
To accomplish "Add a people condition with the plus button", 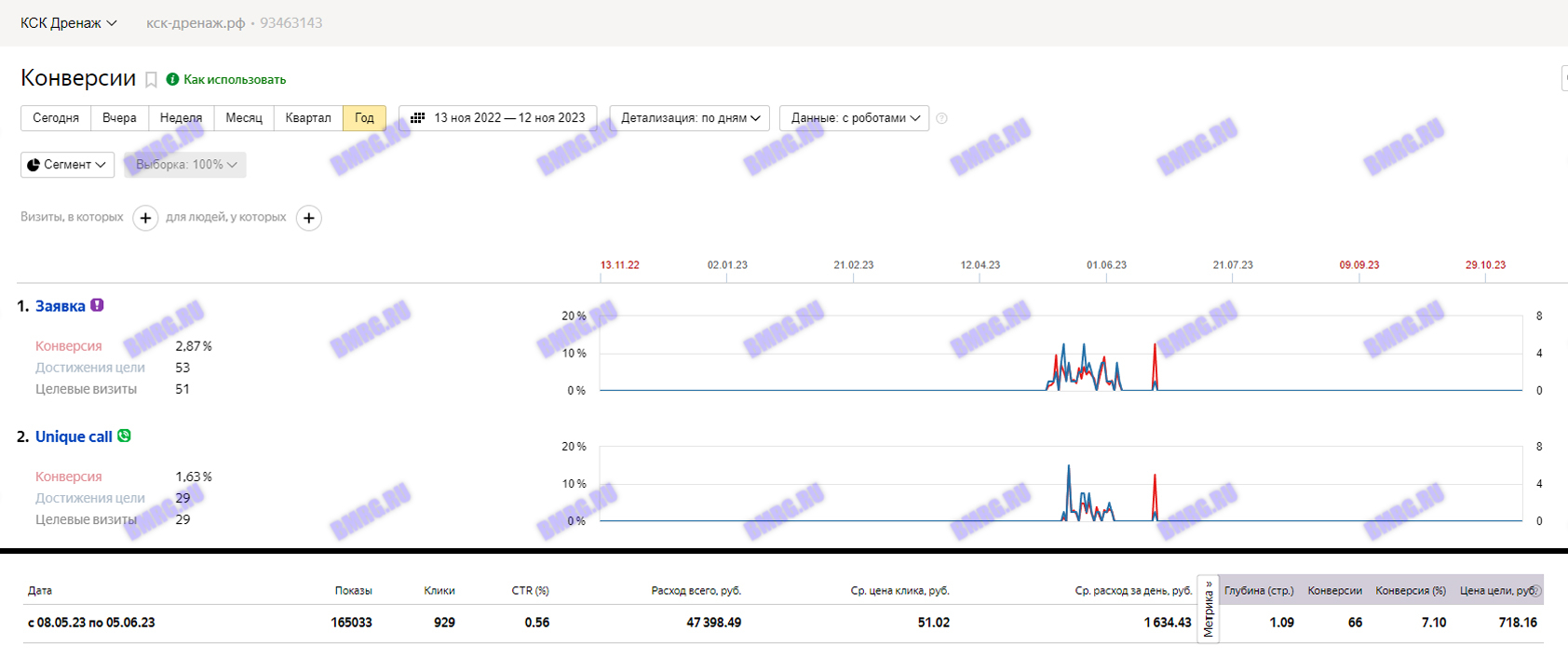I will point(309,218).
